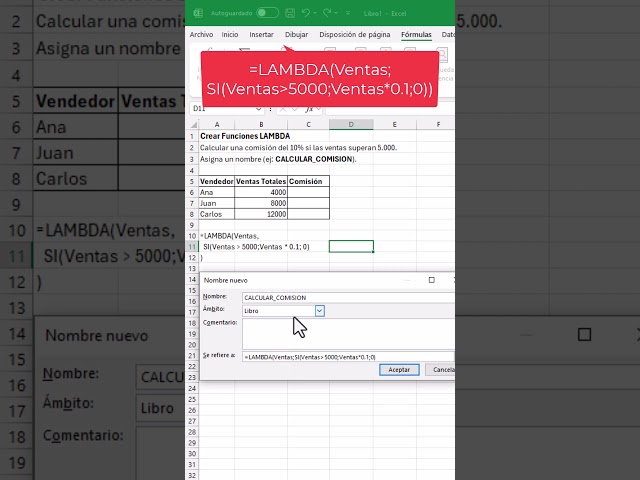Confirm with the Aceptar button
The image size is (640, 480).
coord(399,370)
